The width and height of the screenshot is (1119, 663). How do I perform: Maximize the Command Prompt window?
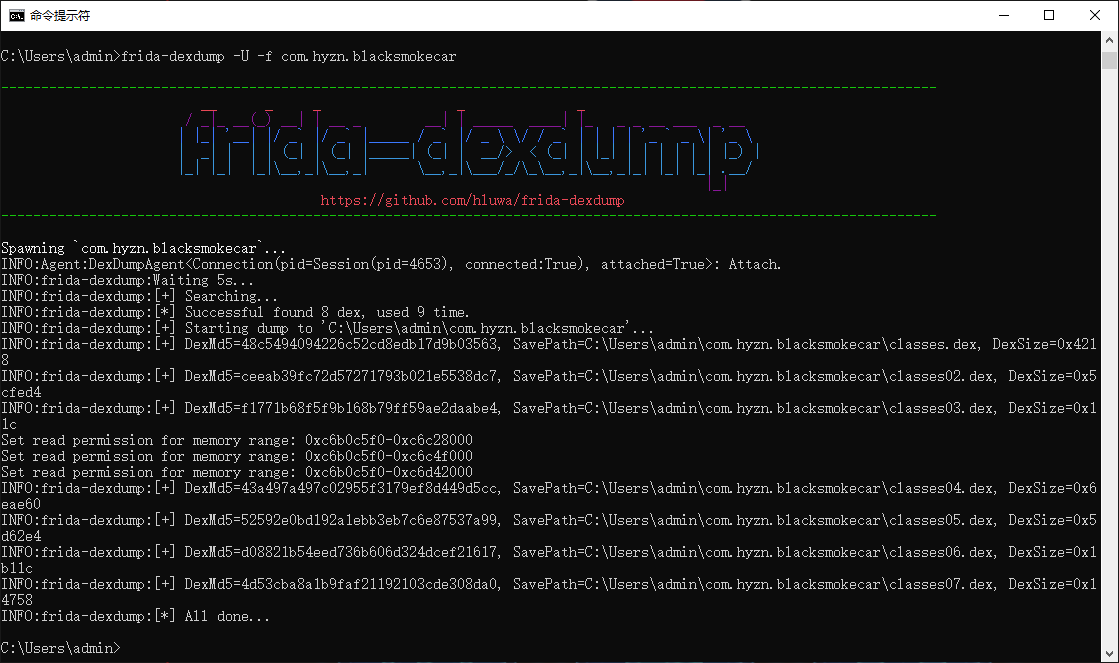coord(1049,15)
